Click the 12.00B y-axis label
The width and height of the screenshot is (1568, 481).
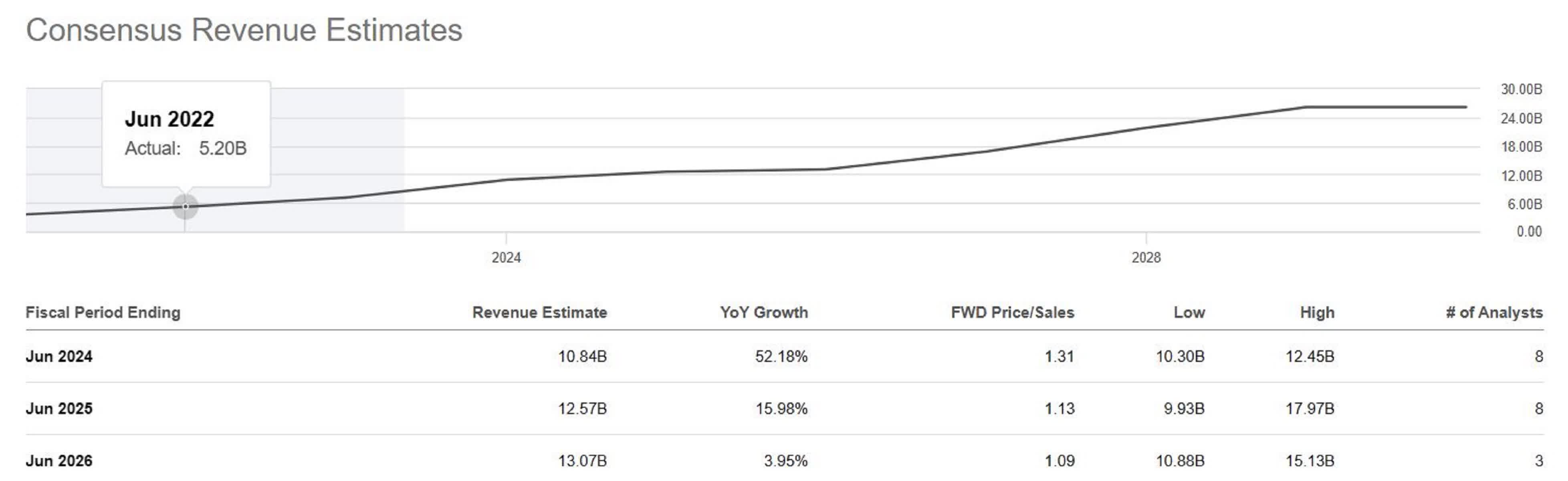1521,176
